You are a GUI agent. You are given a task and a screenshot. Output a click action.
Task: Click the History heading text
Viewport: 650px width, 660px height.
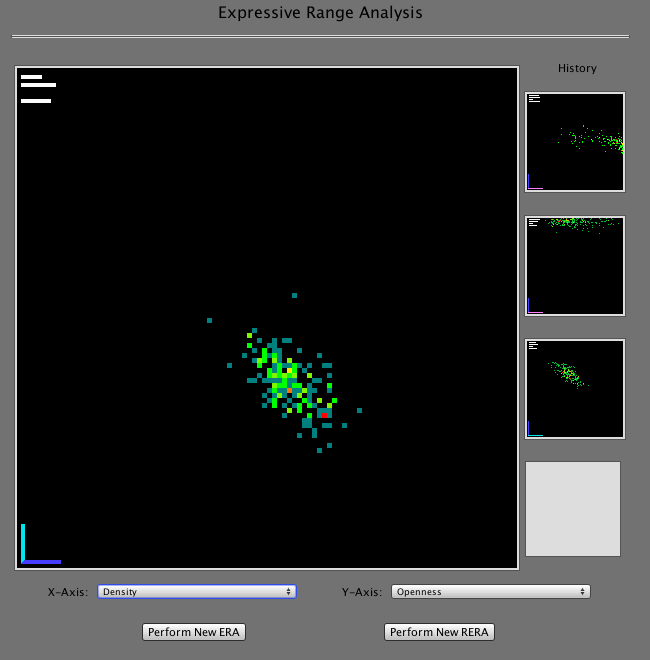(577, 68)
